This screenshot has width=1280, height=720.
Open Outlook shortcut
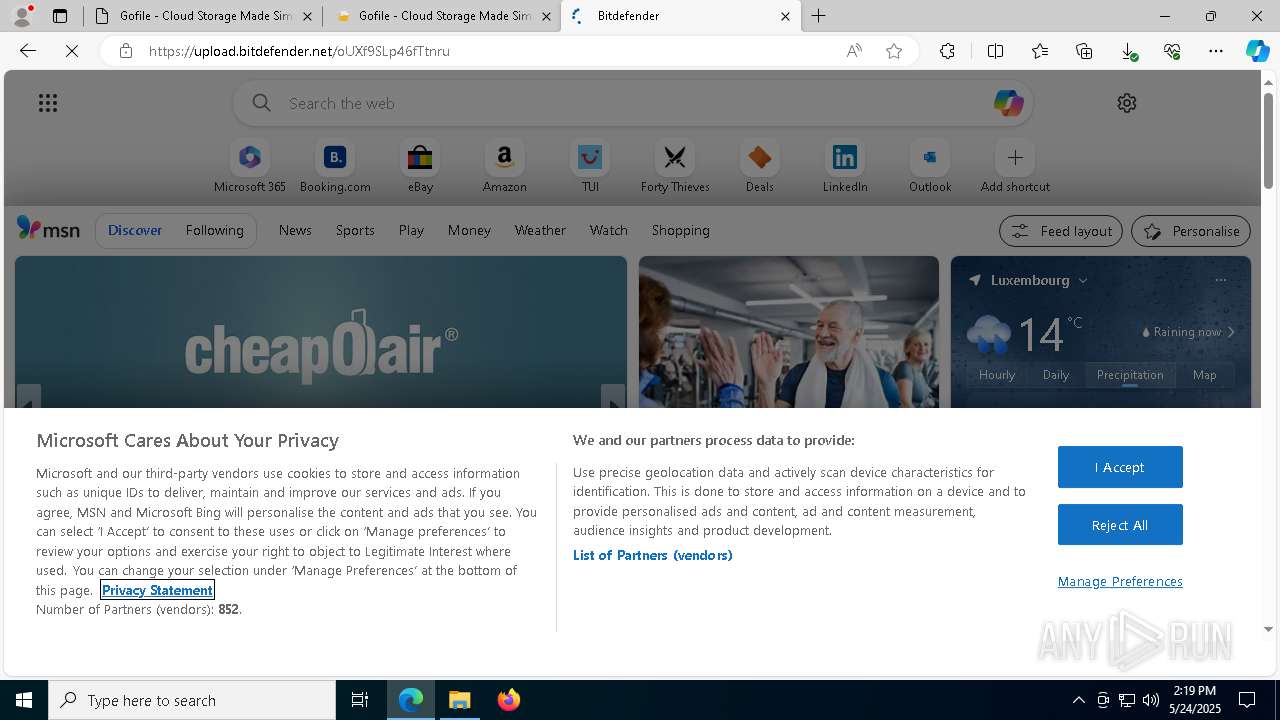click(x=930, y=166)
